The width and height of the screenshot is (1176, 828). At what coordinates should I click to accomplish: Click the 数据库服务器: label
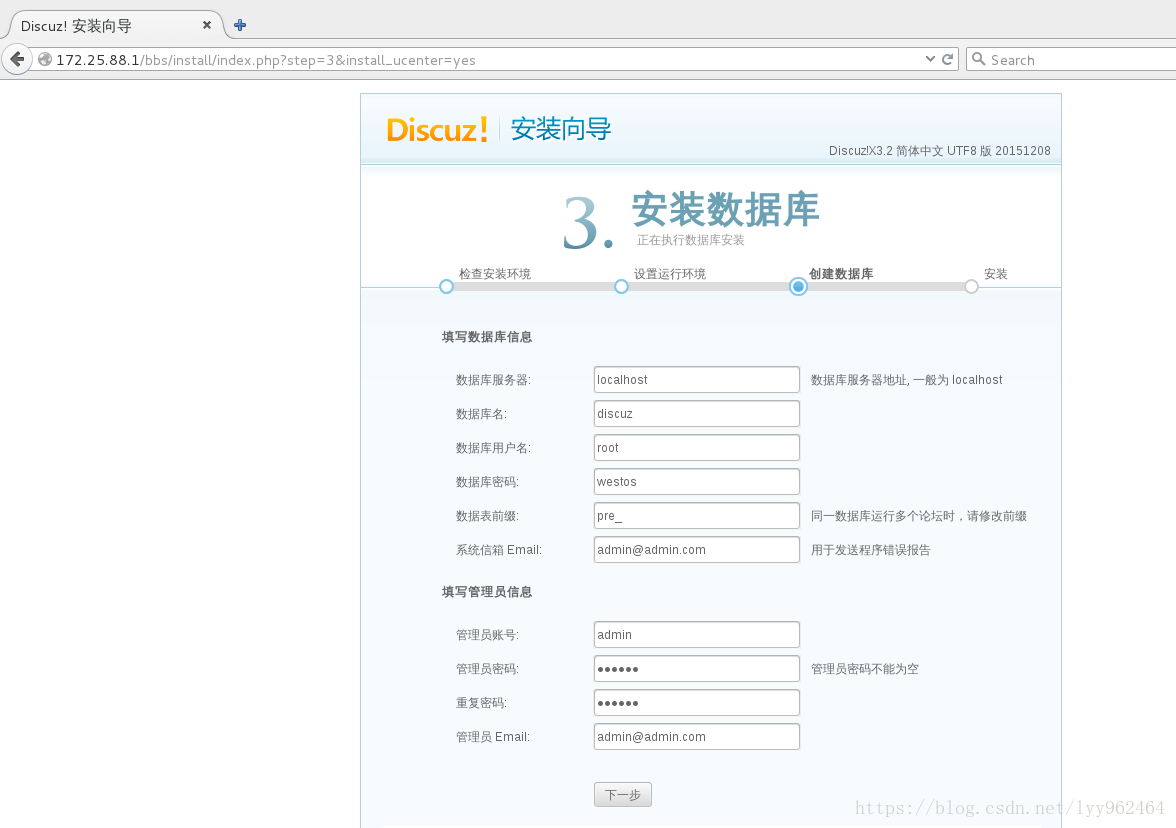pyautogui.click(x=494, y=380)
